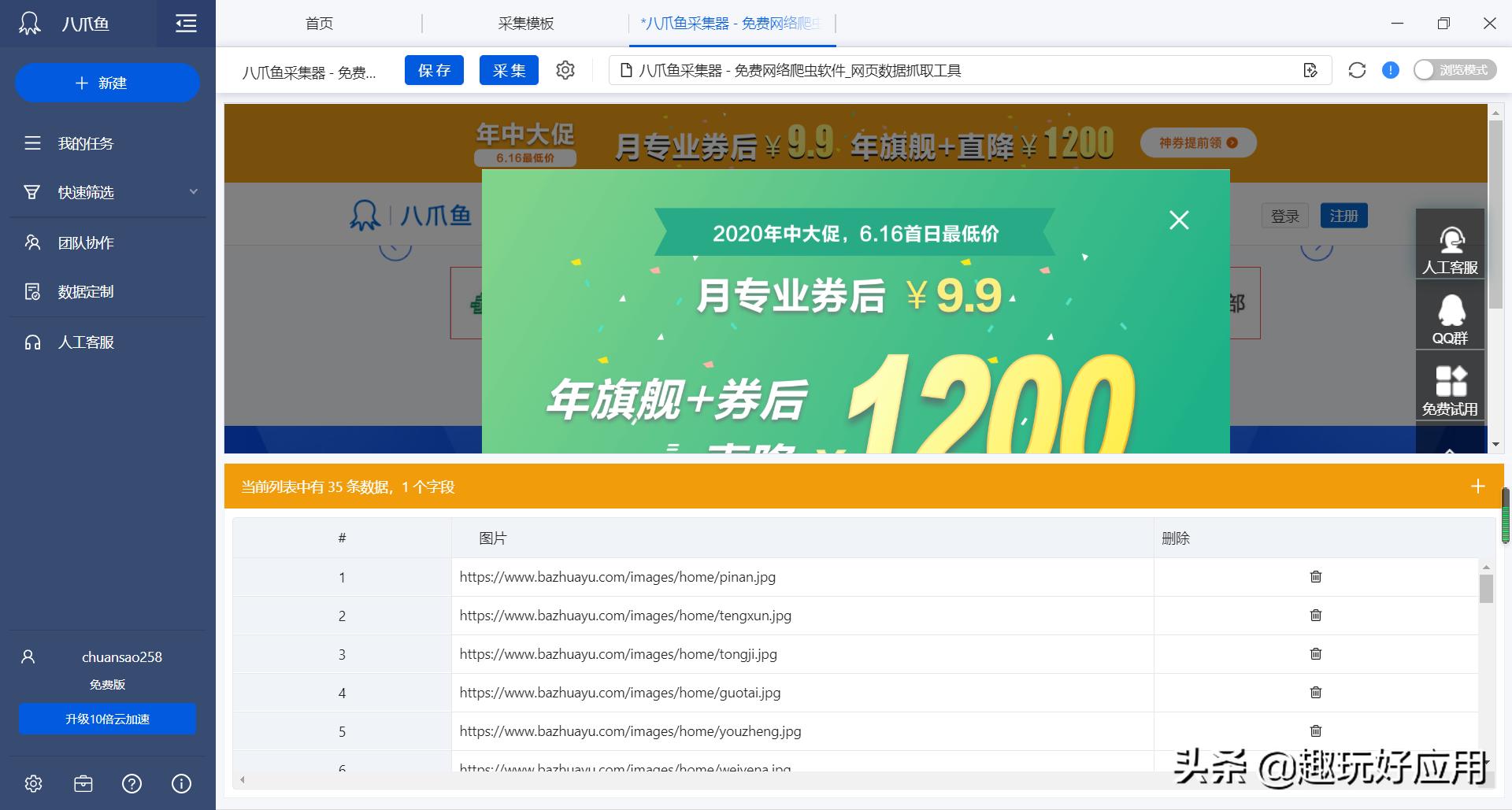This screenshot has height=810, width=1512.
Task: Switch to the 采集模板 tab
Action: click(x=526, y=24)
